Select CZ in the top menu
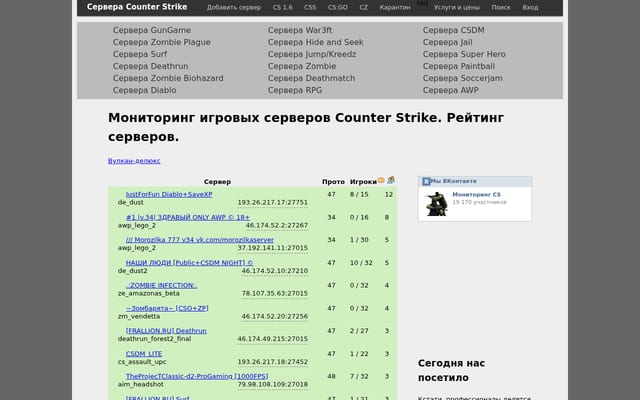640x400 pixels. coord(364,7)
